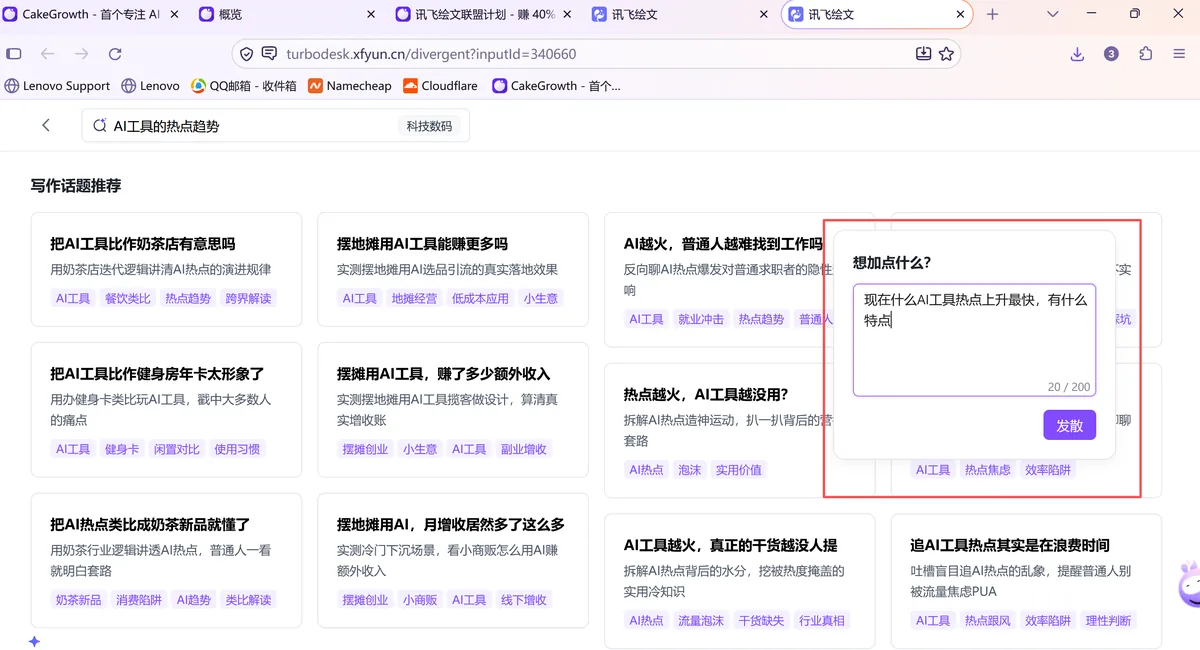Open the CakeGrowth bookmark
Screen dimensions: 1200x650
pos(556,86)
